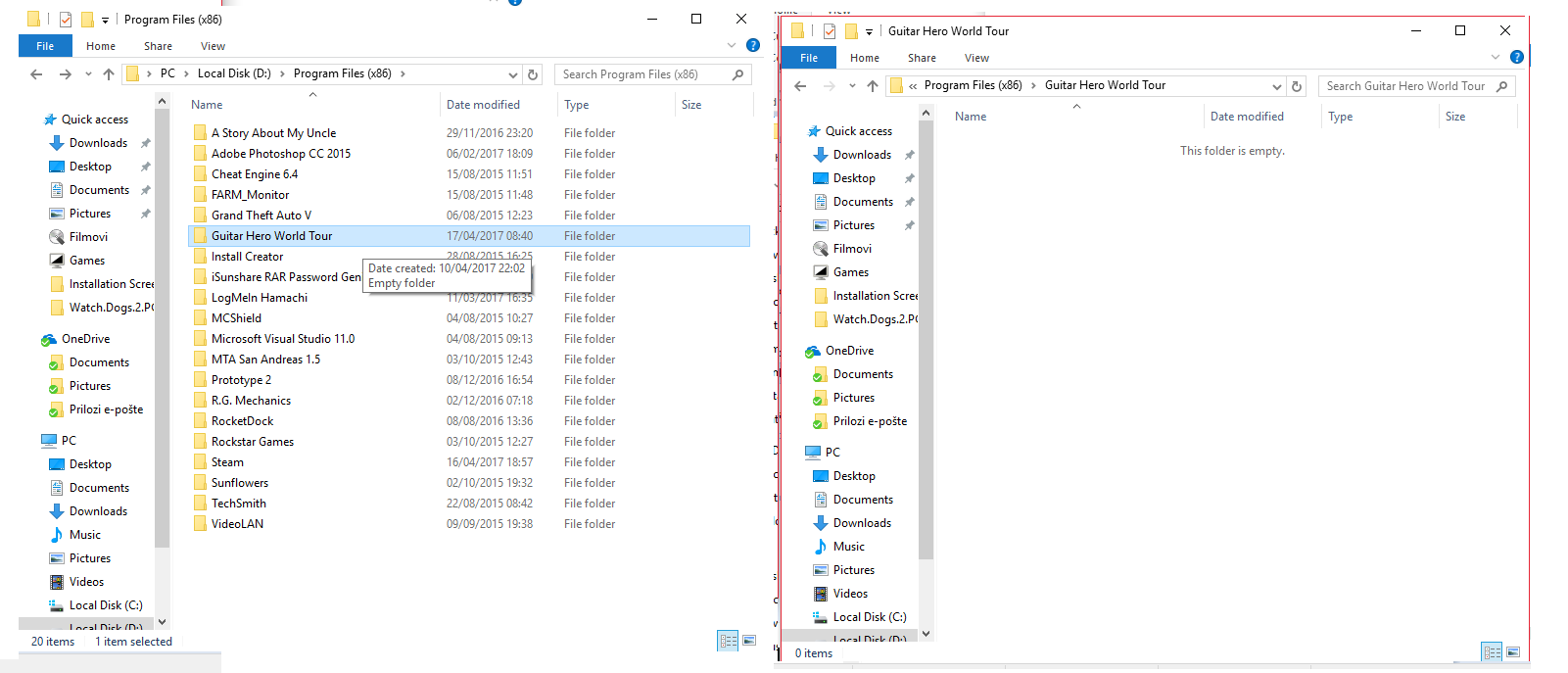The height and width of the screenshot is (673, 1568).
Task: Select the Adobe Photoshop CC 2015 row
Action: pos(468,154)
